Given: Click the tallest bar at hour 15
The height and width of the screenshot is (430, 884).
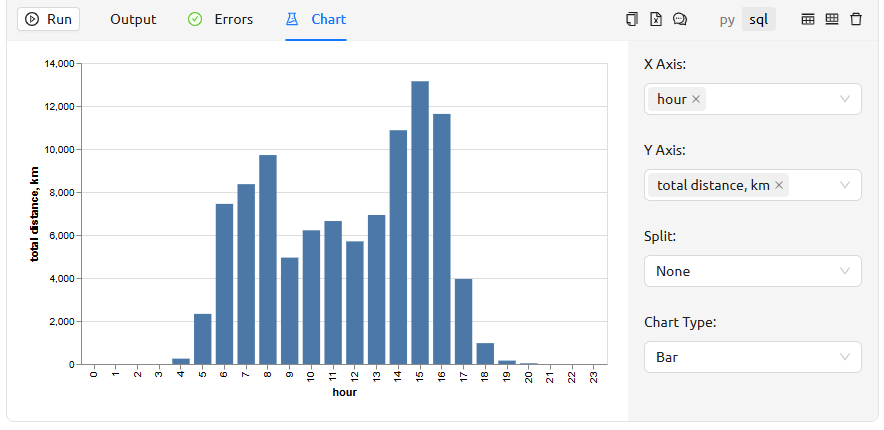Looking at the screenshot, I should pyautogui.click(x=420, y=222).
